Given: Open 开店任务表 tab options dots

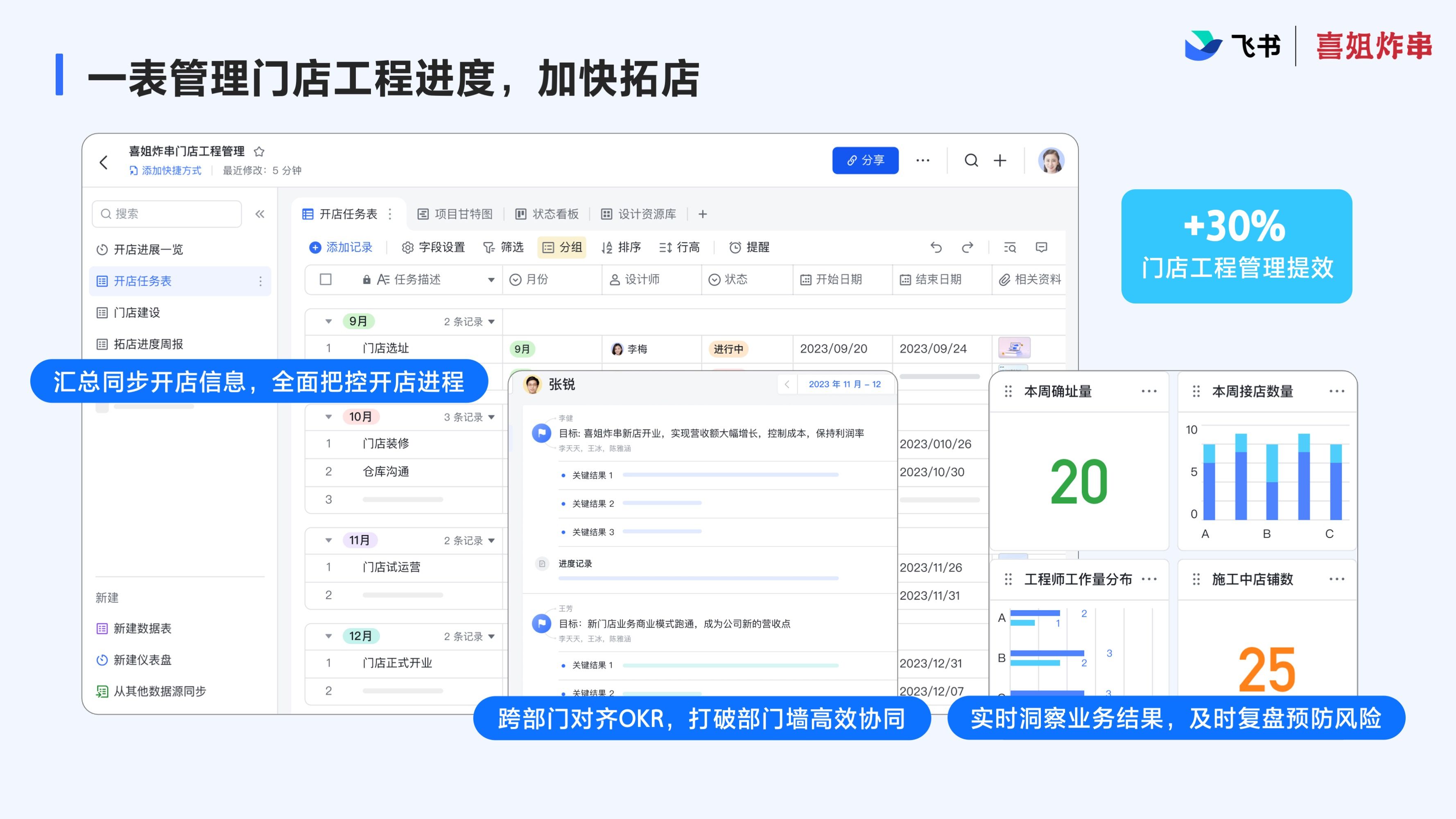Looking at the screenshot, I should pos(390,214).
